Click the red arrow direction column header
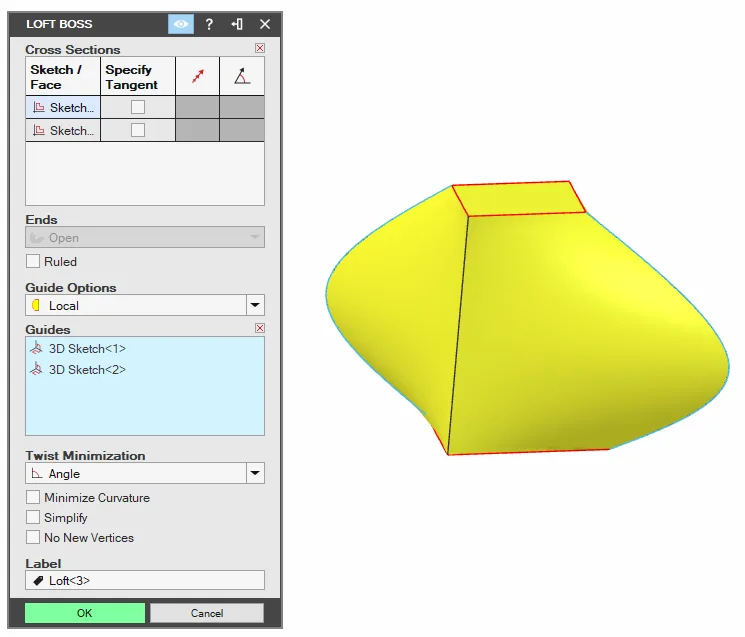745x637 pixels. pos(198,76)
